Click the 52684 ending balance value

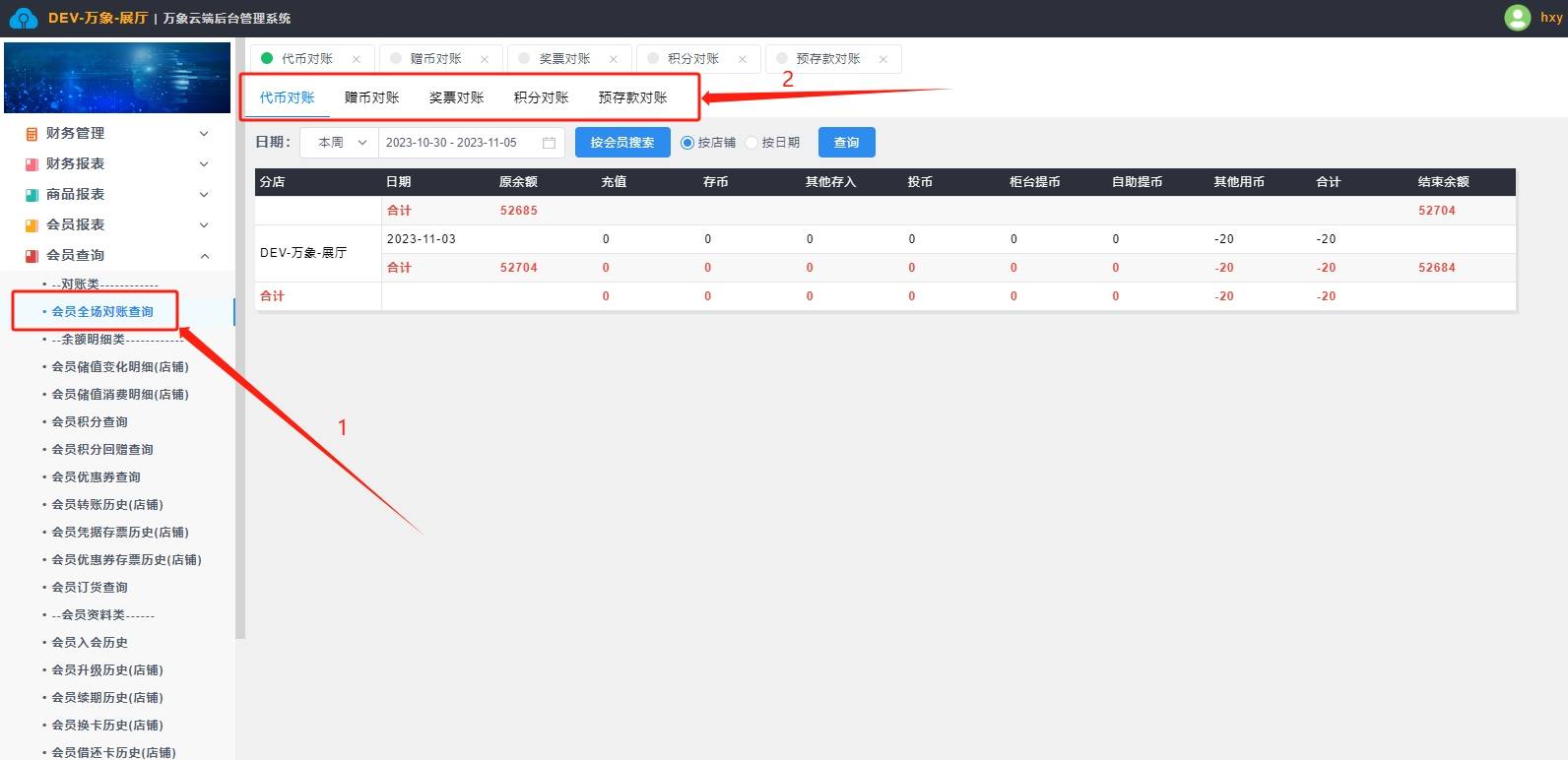pos(1437,268)
